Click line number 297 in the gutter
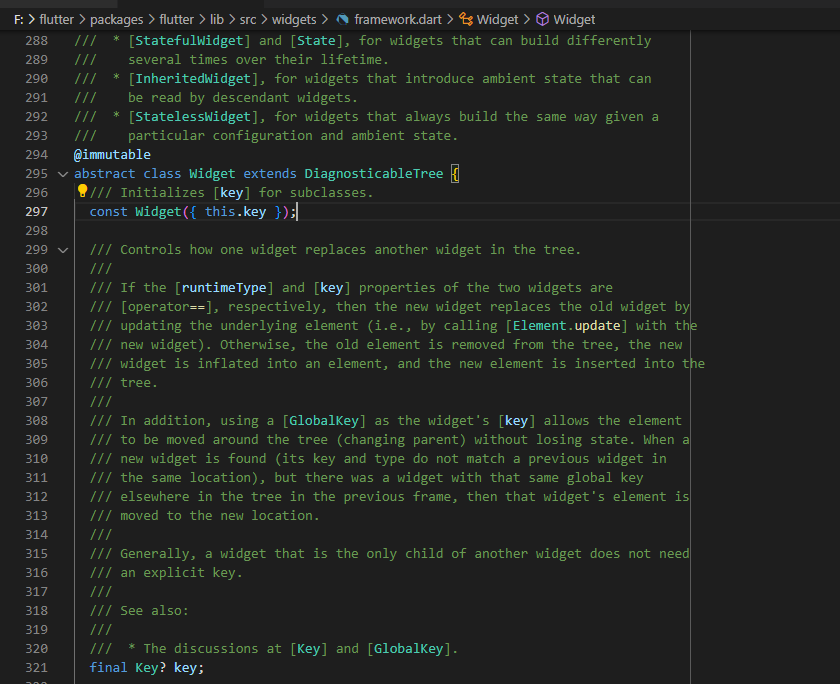Screen dimensions: 840x684 [x=36, y=212]
